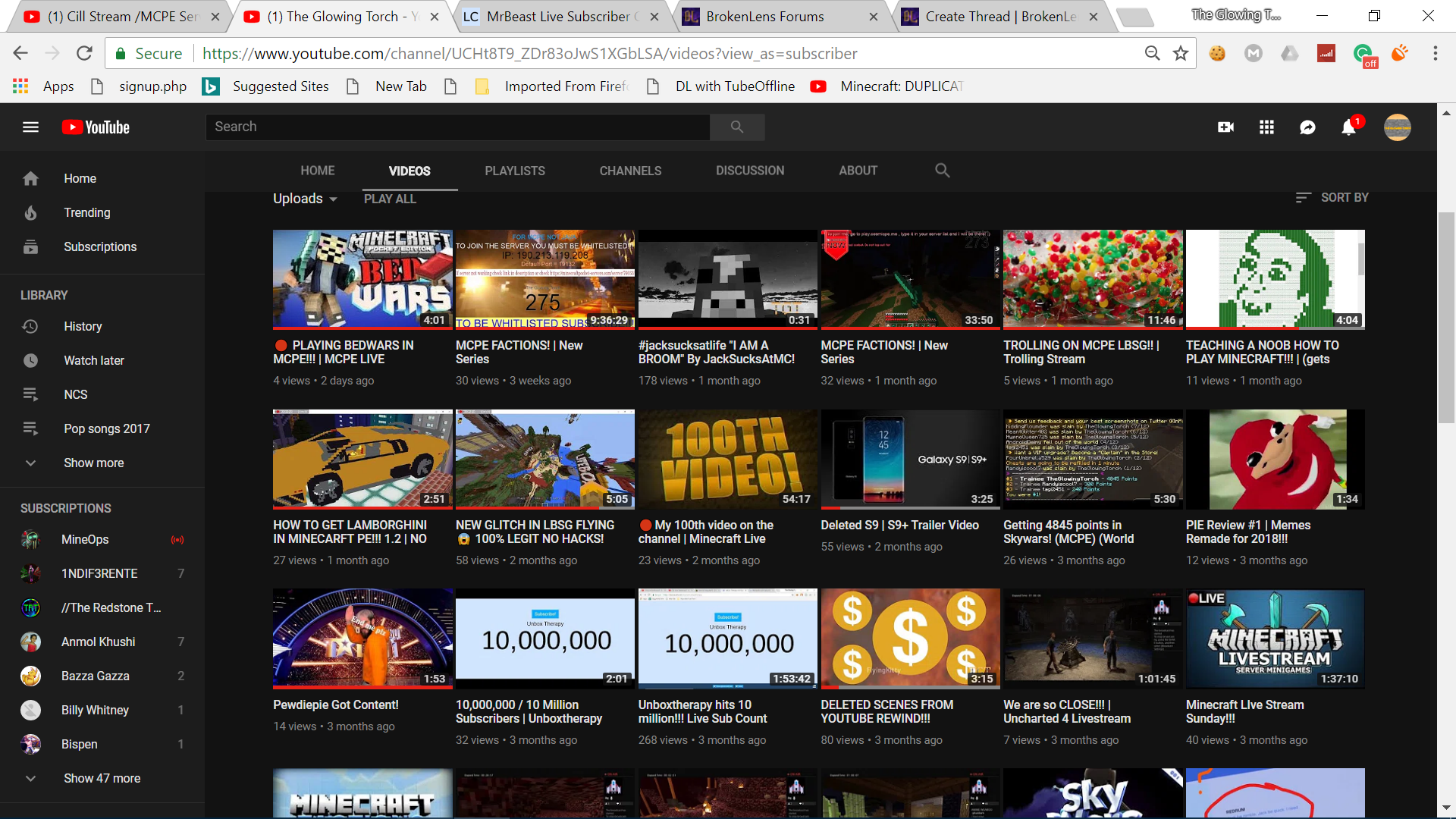Open the YouTube hamburger guide menu
This screenshot has width=1456, height=819.
click(x=30, y=127)
